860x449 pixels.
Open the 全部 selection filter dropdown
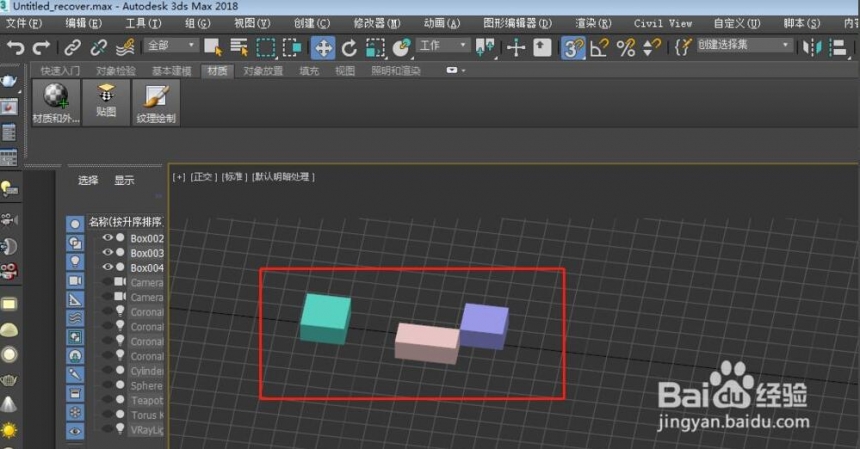point(171,45)
